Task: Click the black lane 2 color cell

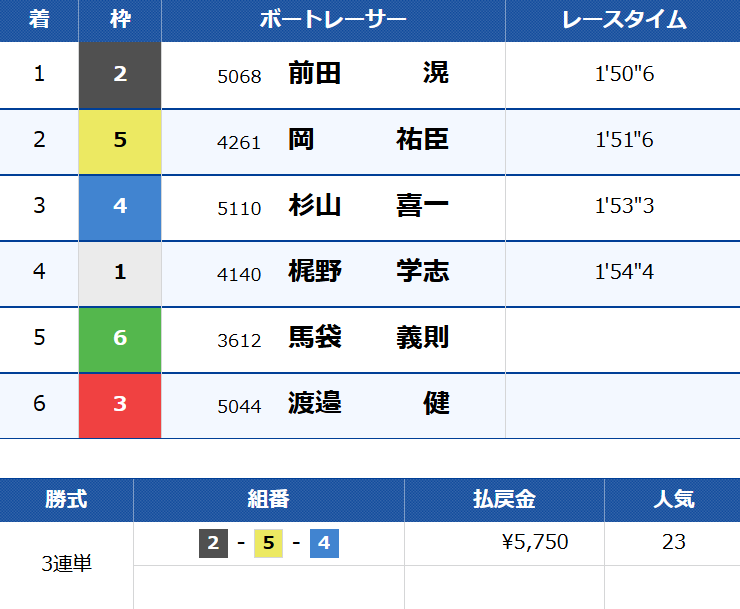Action: (120, 75)
